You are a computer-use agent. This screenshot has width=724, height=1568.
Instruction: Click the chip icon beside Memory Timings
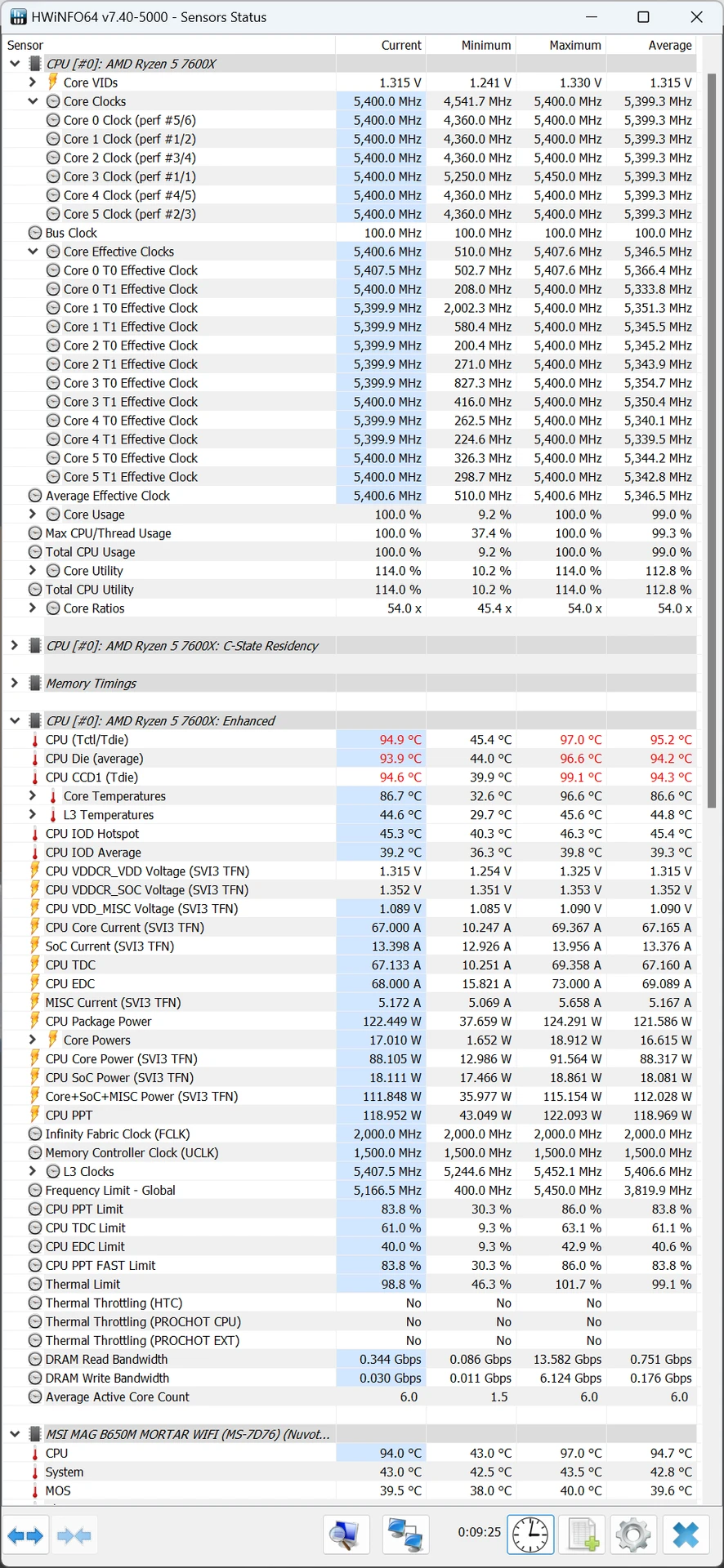click(35, 683)
